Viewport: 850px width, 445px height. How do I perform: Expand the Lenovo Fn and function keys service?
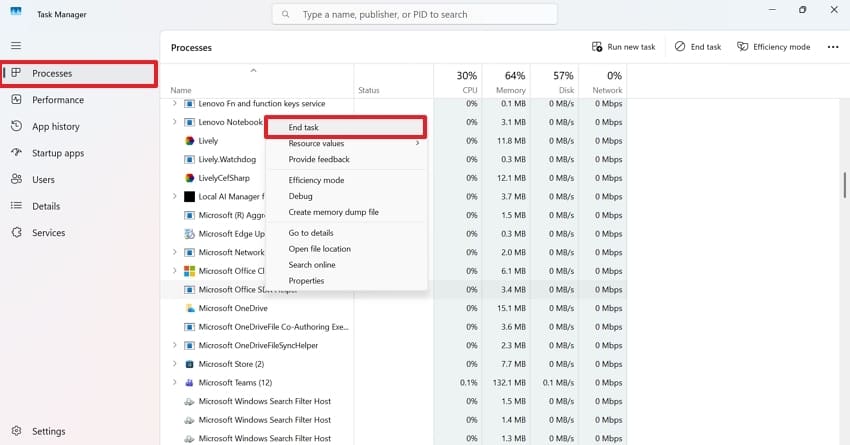174,103
